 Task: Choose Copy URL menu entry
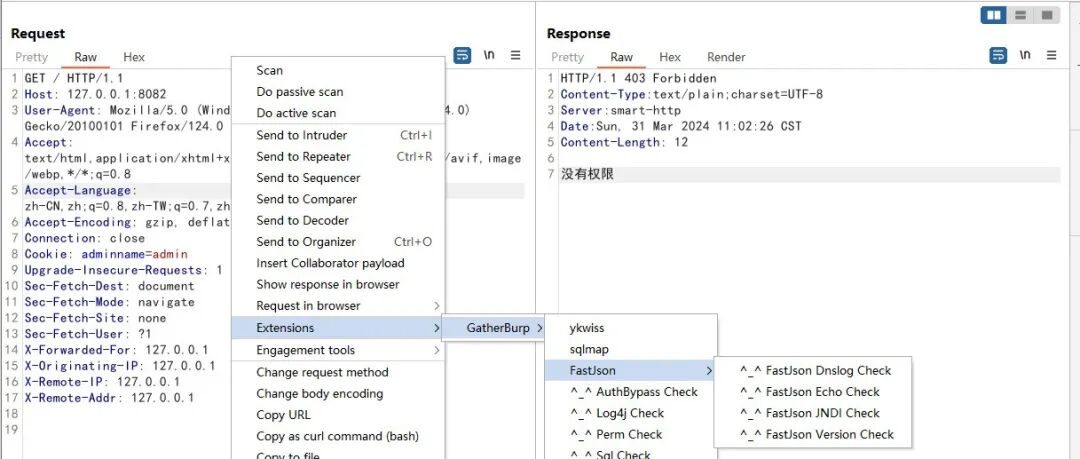(338, 415)
